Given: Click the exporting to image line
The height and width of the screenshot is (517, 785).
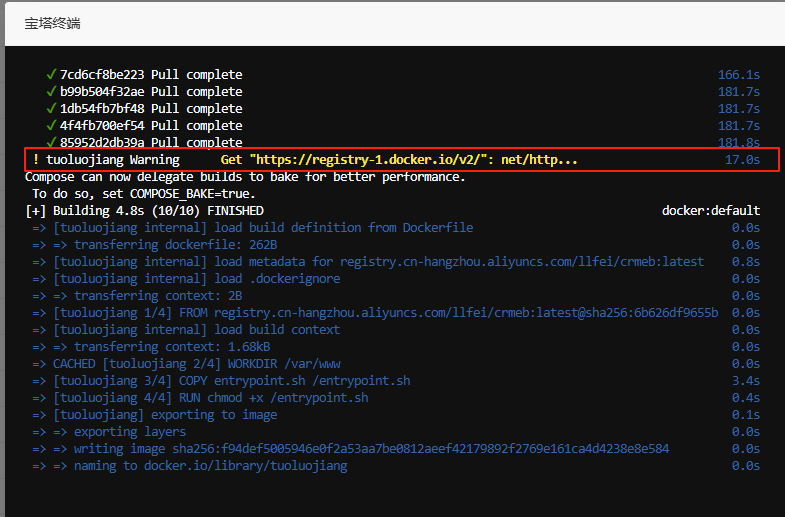Looking at the screenshot, I should 155,415.
